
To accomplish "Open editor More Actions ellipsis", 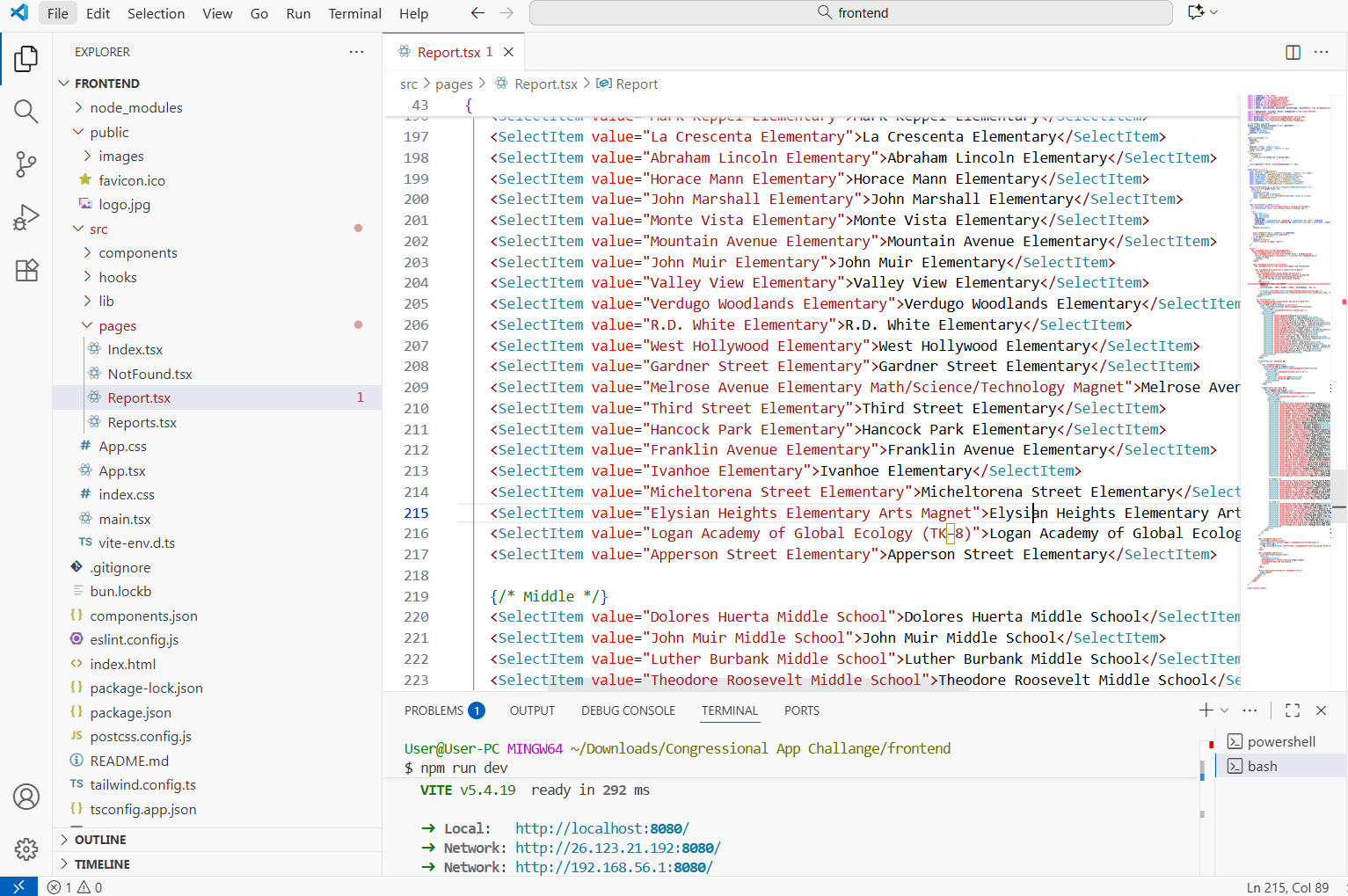I will pyautogui.click(x=1322, y=52).
